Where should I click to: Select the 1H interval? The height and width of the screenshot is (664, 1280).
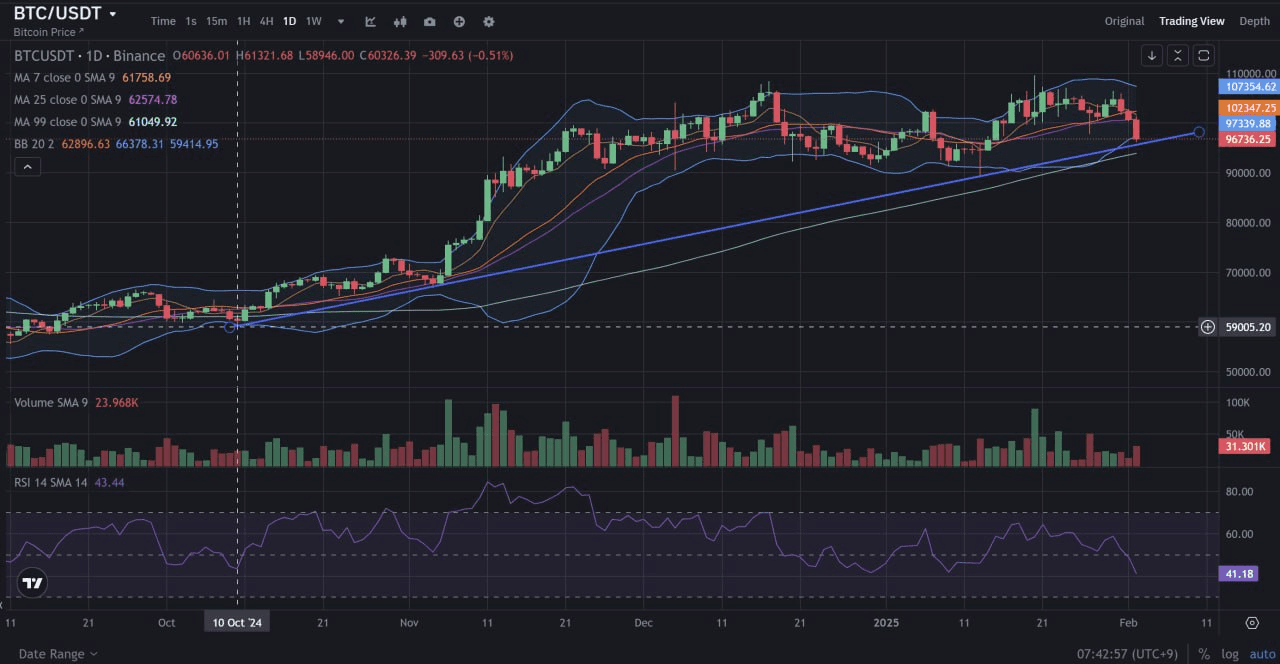[243, 21]
